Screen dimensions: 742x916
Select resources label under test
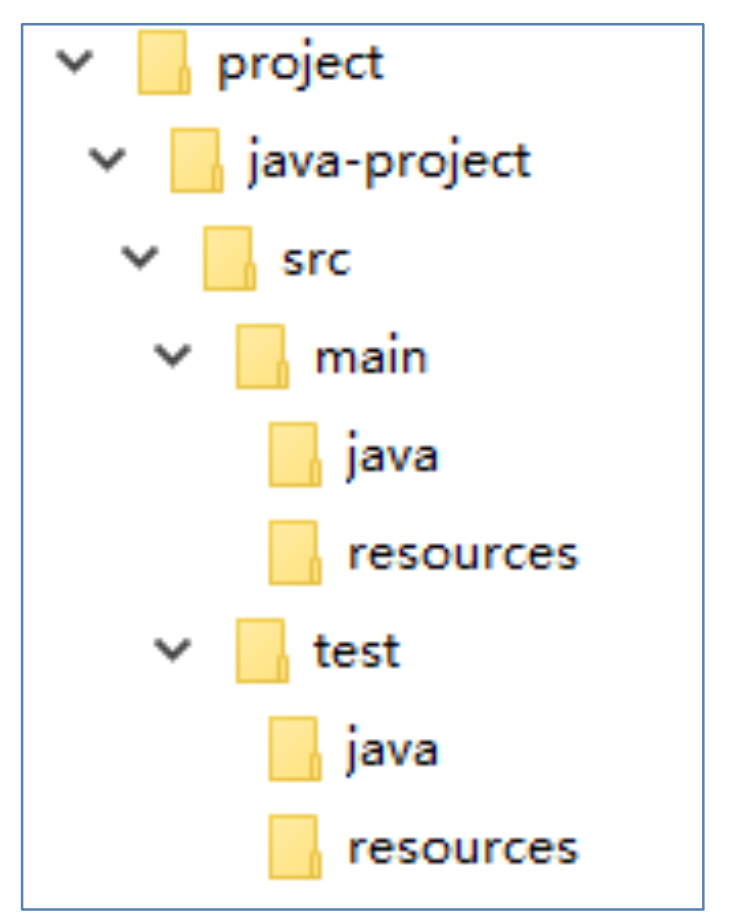[x=463, y=849]
